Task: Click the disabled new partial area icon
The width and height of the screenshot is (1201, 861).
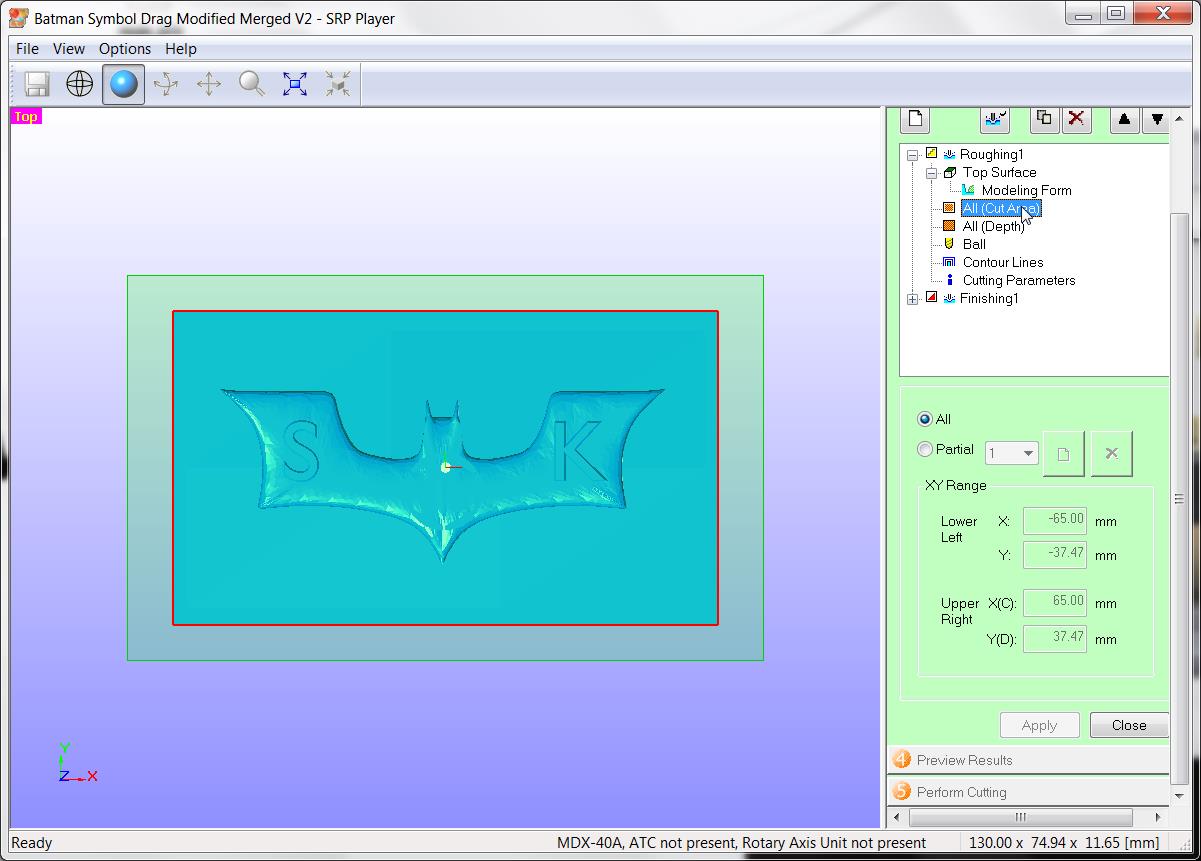Action: click(1063, 454)
